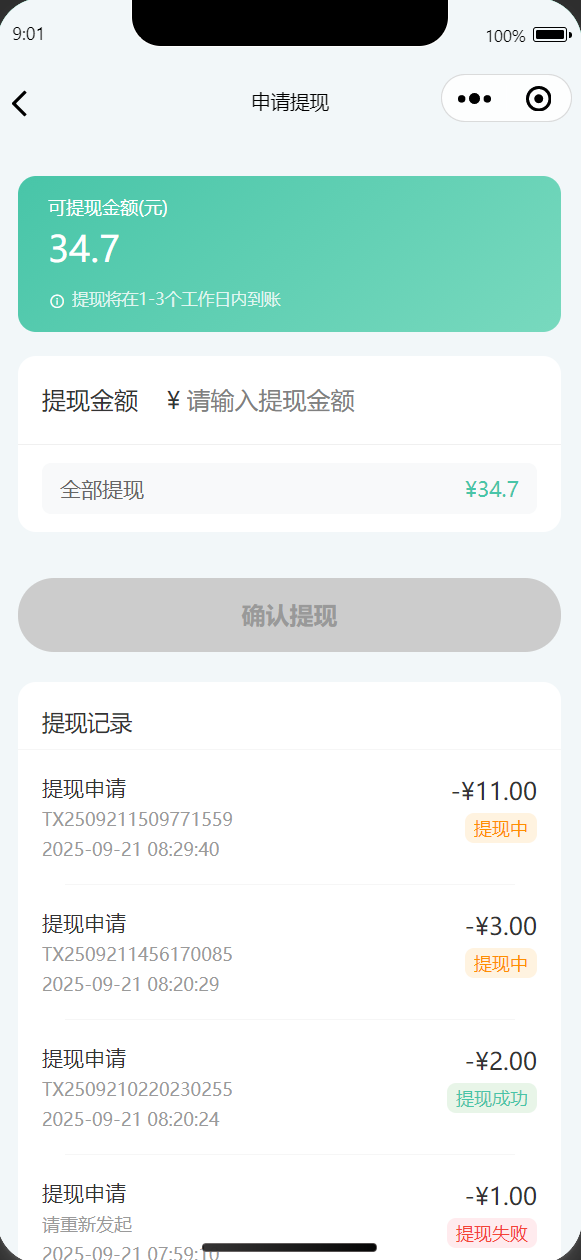Open the mini program three-dots menu
Viewport: 581px width, 1260px height.
pyautogui.click(x=474, y=99)
